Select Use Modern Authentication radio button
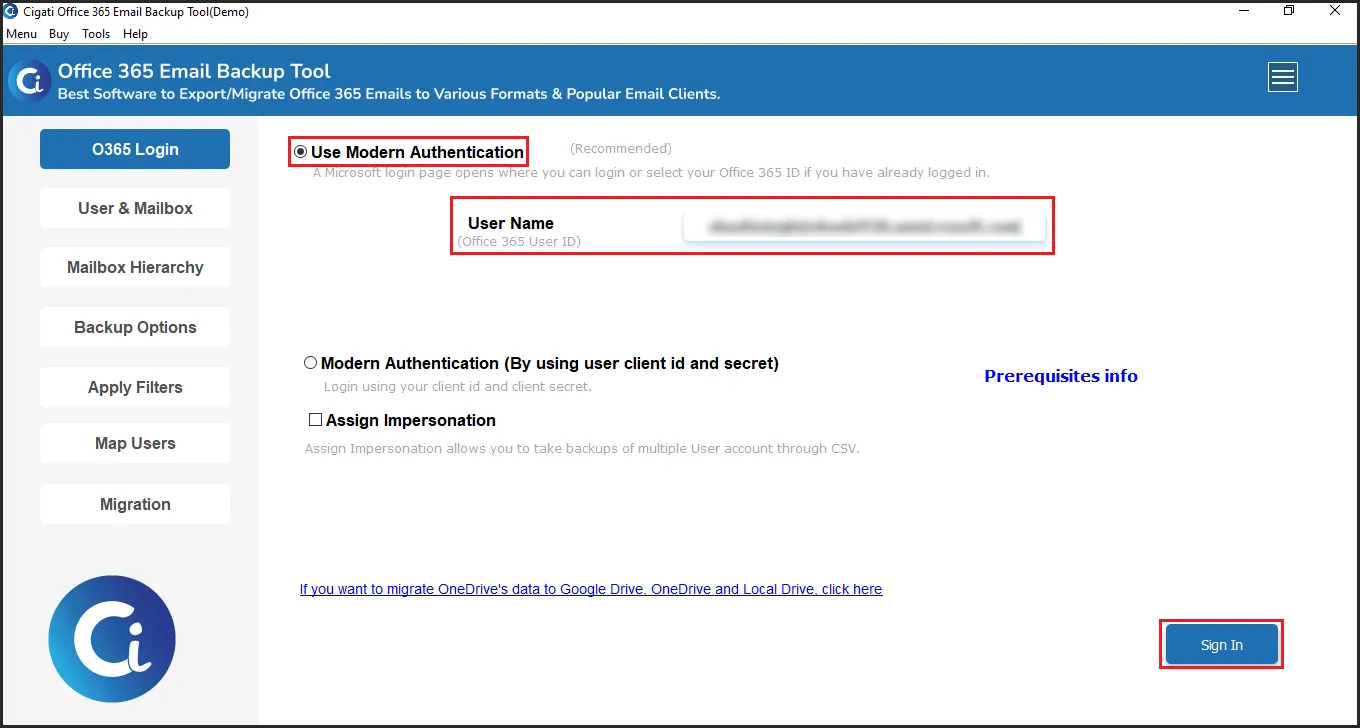The height and width of the screenshot is (728, 1360). [x=300, y=152]
